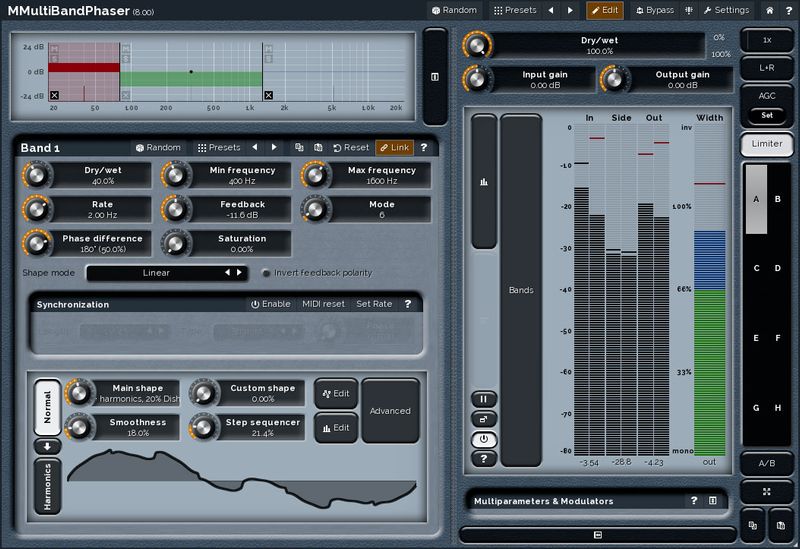Click the home icon in top bar
This screenshot has height=549, width=800.
[x=769, y=10]
